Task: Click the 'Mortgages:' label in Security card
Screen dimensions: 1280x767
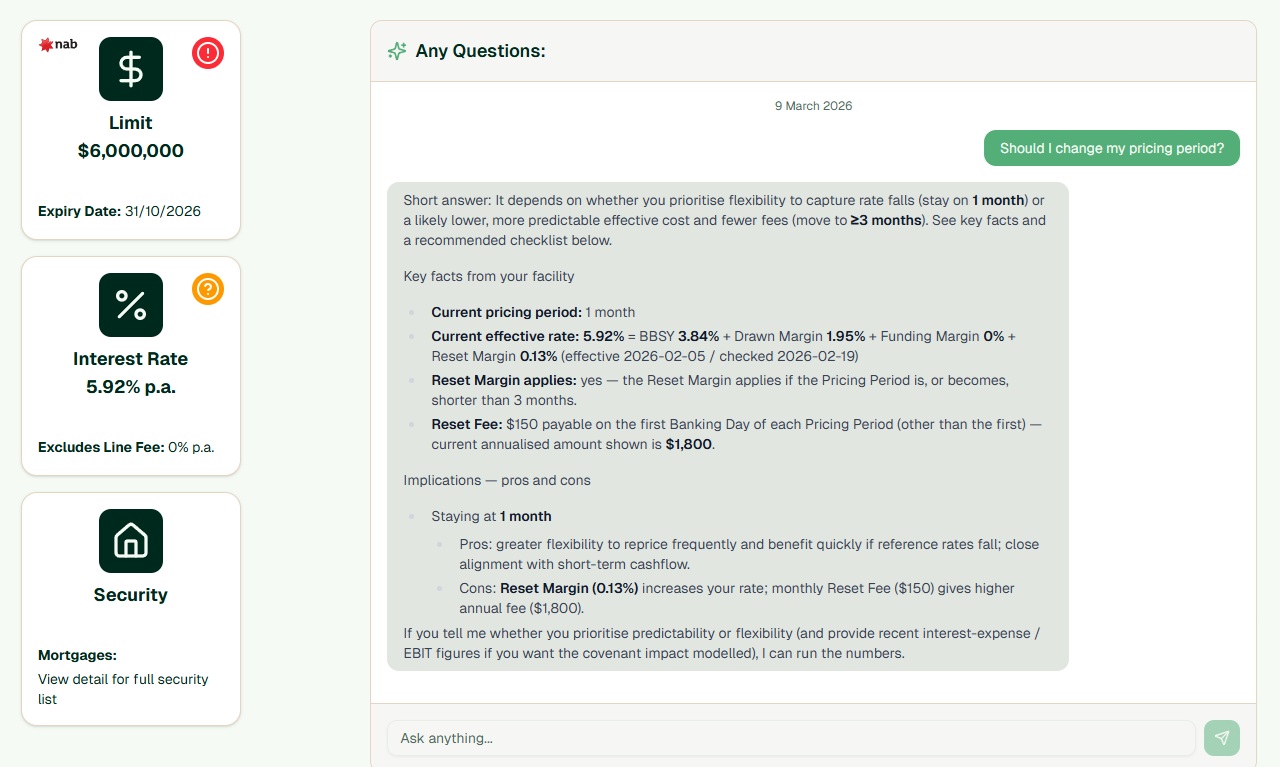Action: point(78,656)
